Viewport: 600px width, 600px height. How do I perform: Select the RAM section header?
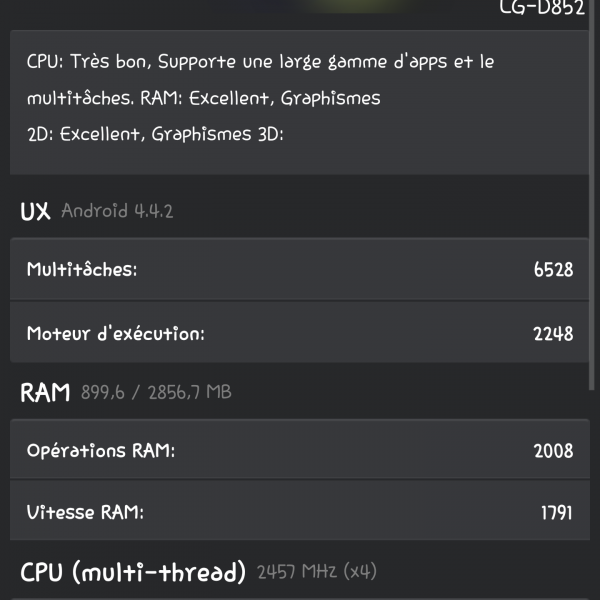pyautogui.click(x=45, y=392)
